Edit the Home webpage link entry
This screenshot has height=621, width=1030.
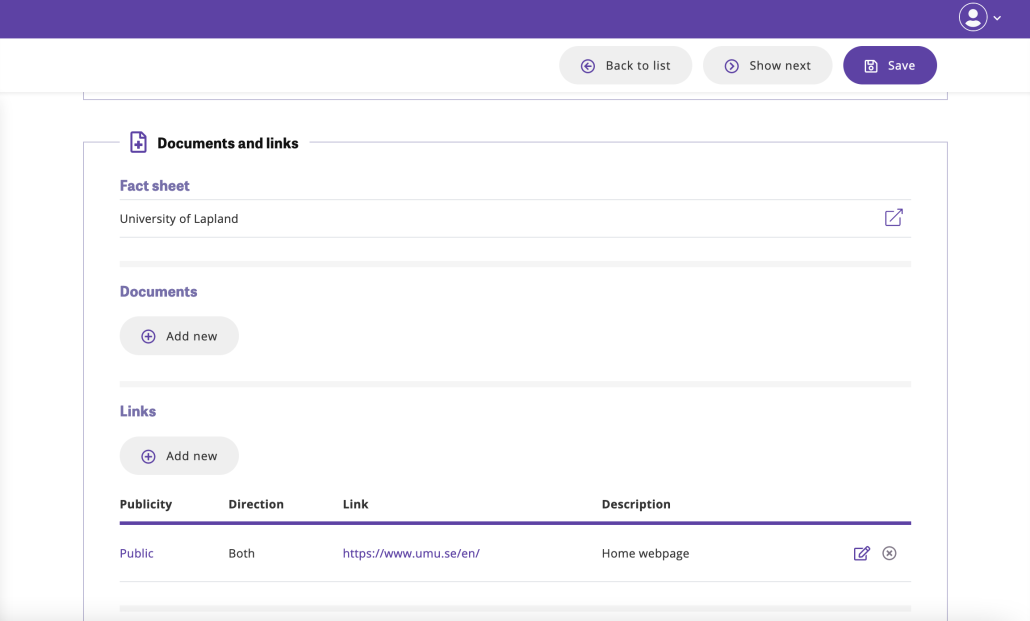click(861, 554)
